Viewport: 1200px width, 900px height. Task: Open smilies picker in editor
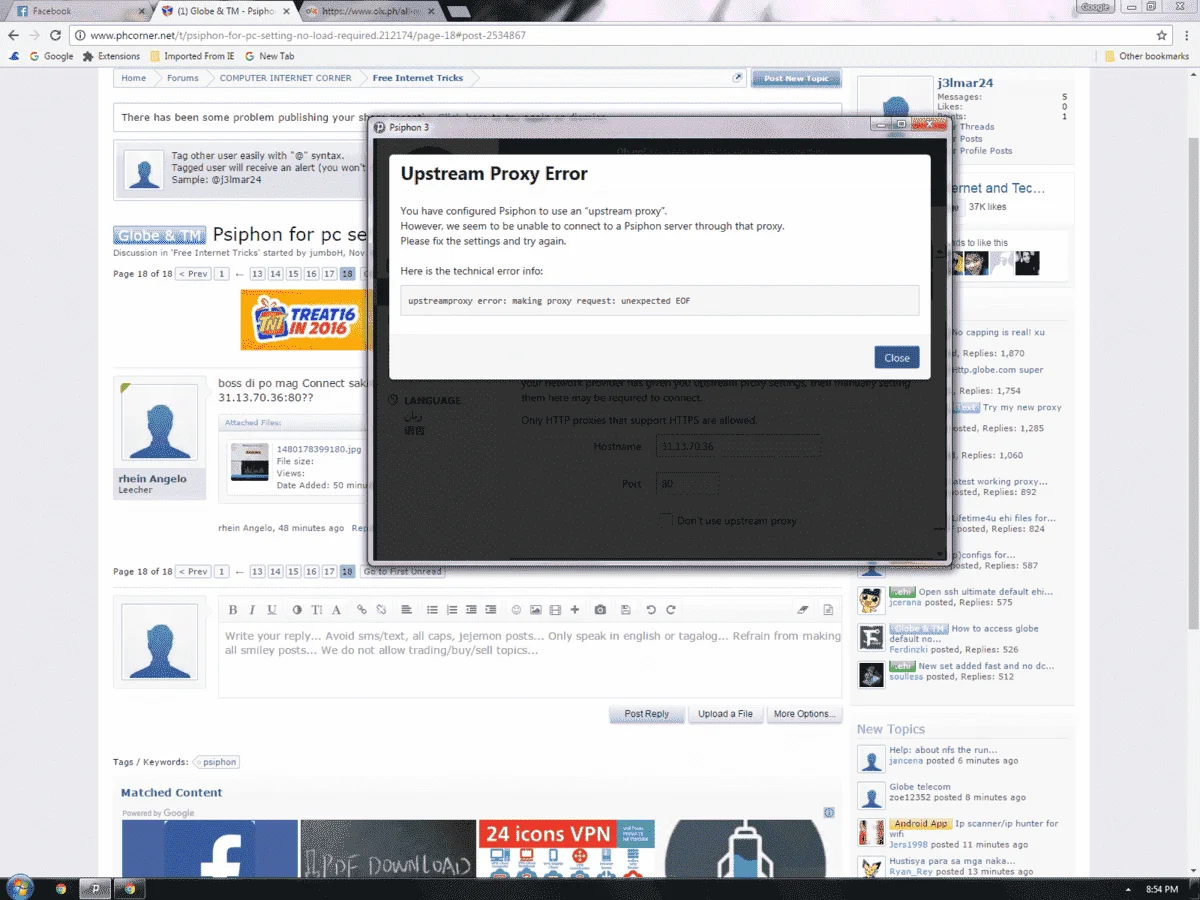click(x=517, y=610)
